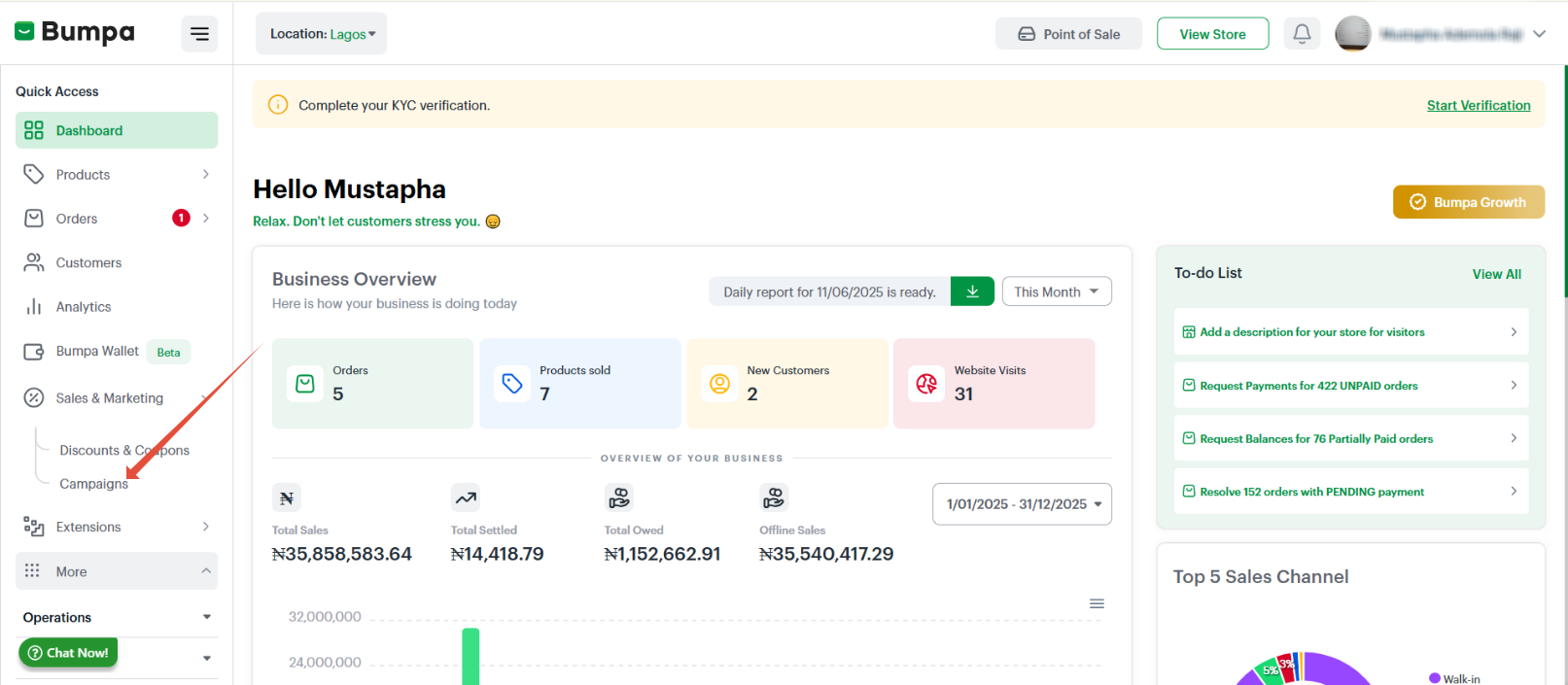Click the Analytics bar chart icon
Viewport: 1568px width, 685px height.
(x=34, y=307)
